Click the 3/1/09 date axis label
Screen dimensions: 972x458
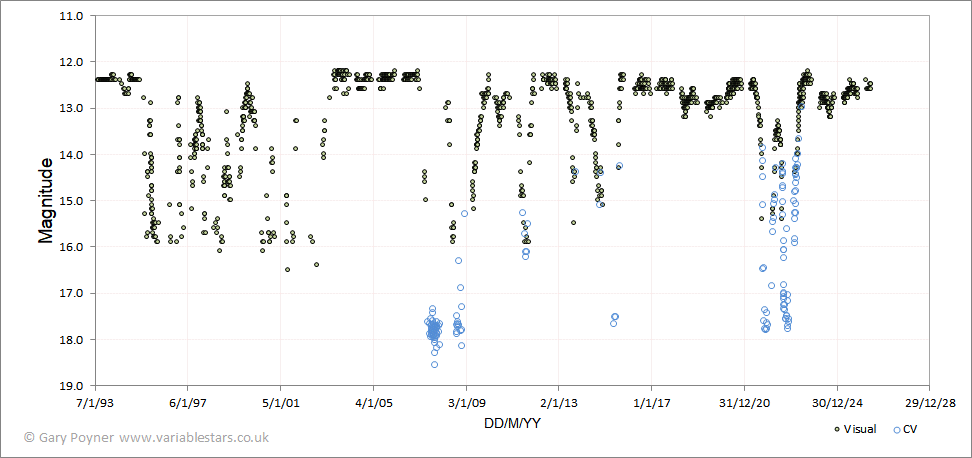tap(466, 403)
